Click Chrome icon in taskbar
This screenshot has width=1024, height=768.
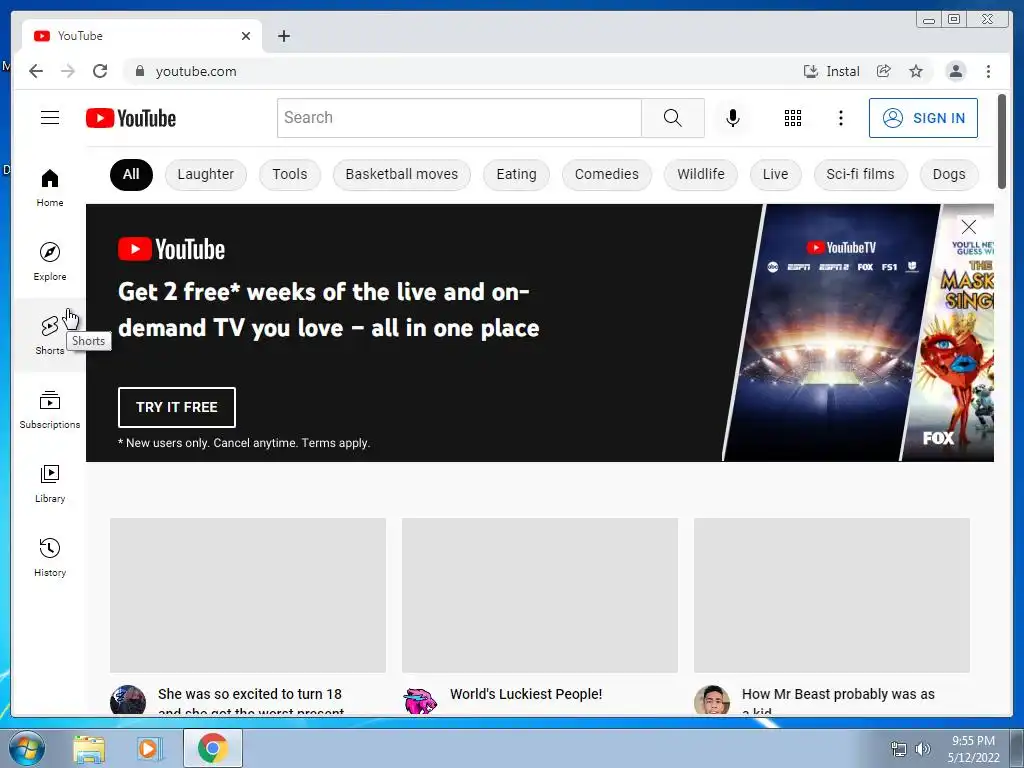(x=213, y=748)
